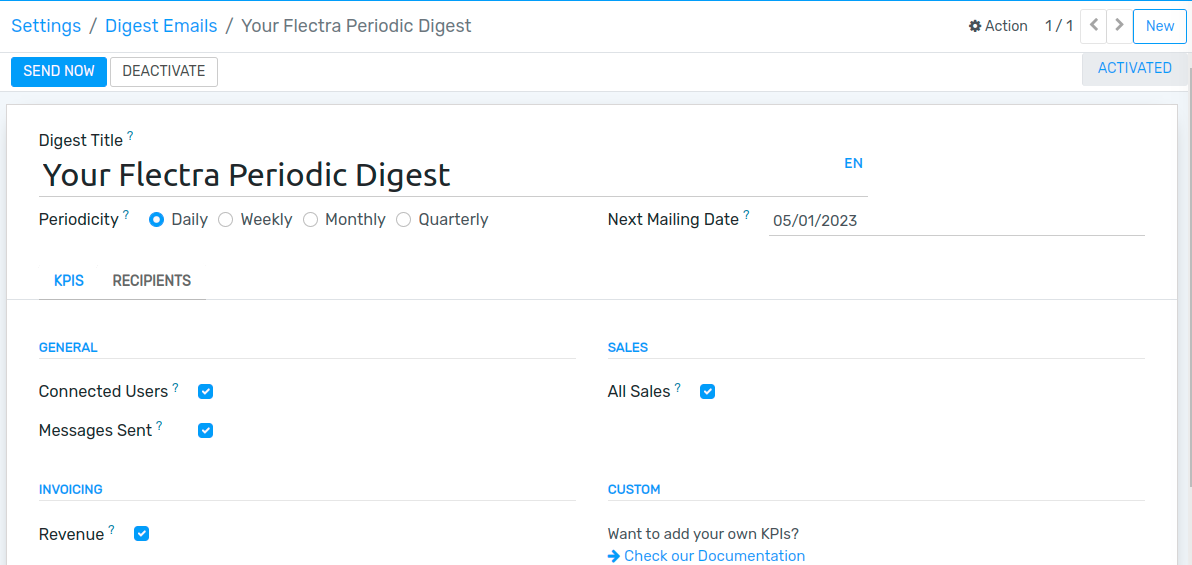Uncheck the Messages Sent checkbox
1192x565 pixels.
[205, 430]
